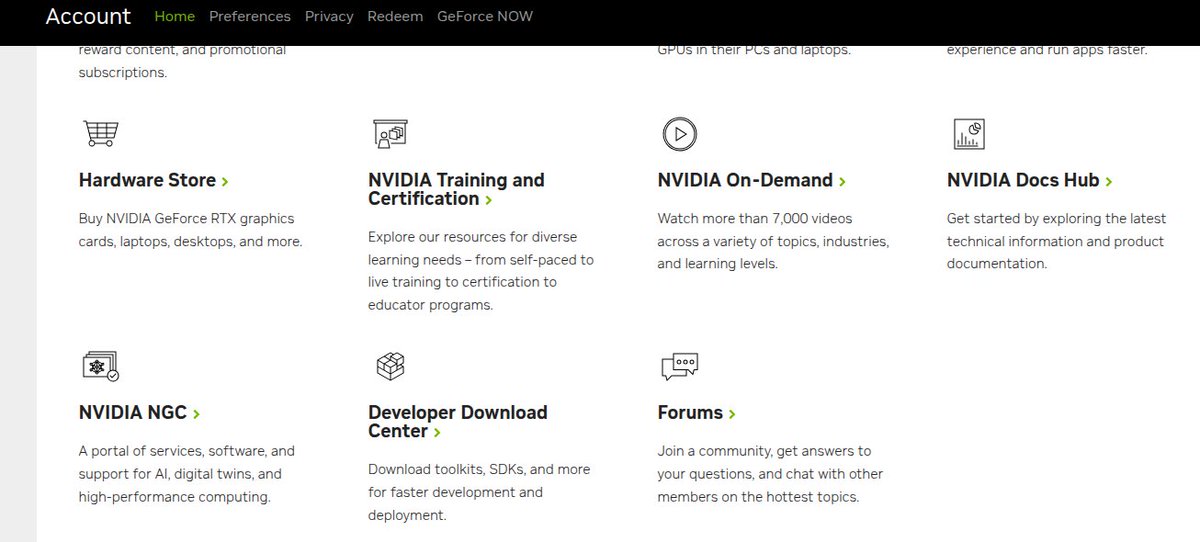
Task: Click the green chevron after NVIDIA NGC
Action: (196, 414)
